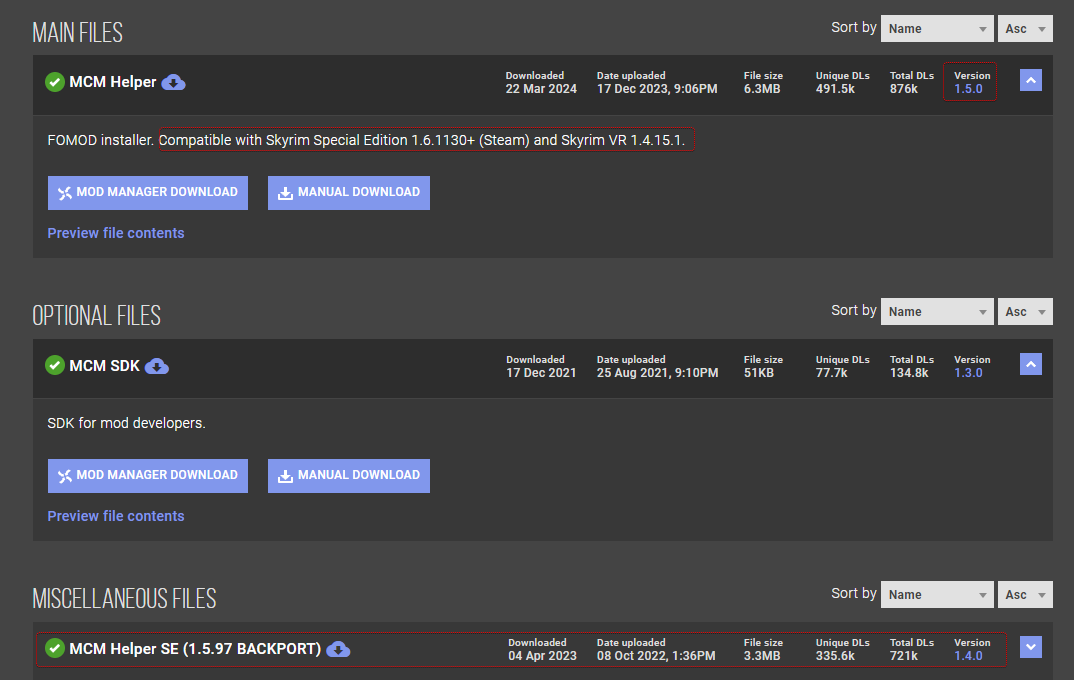
Task: Click the Downloaded 04 Apr 2023 value
Action: [542, 656]
